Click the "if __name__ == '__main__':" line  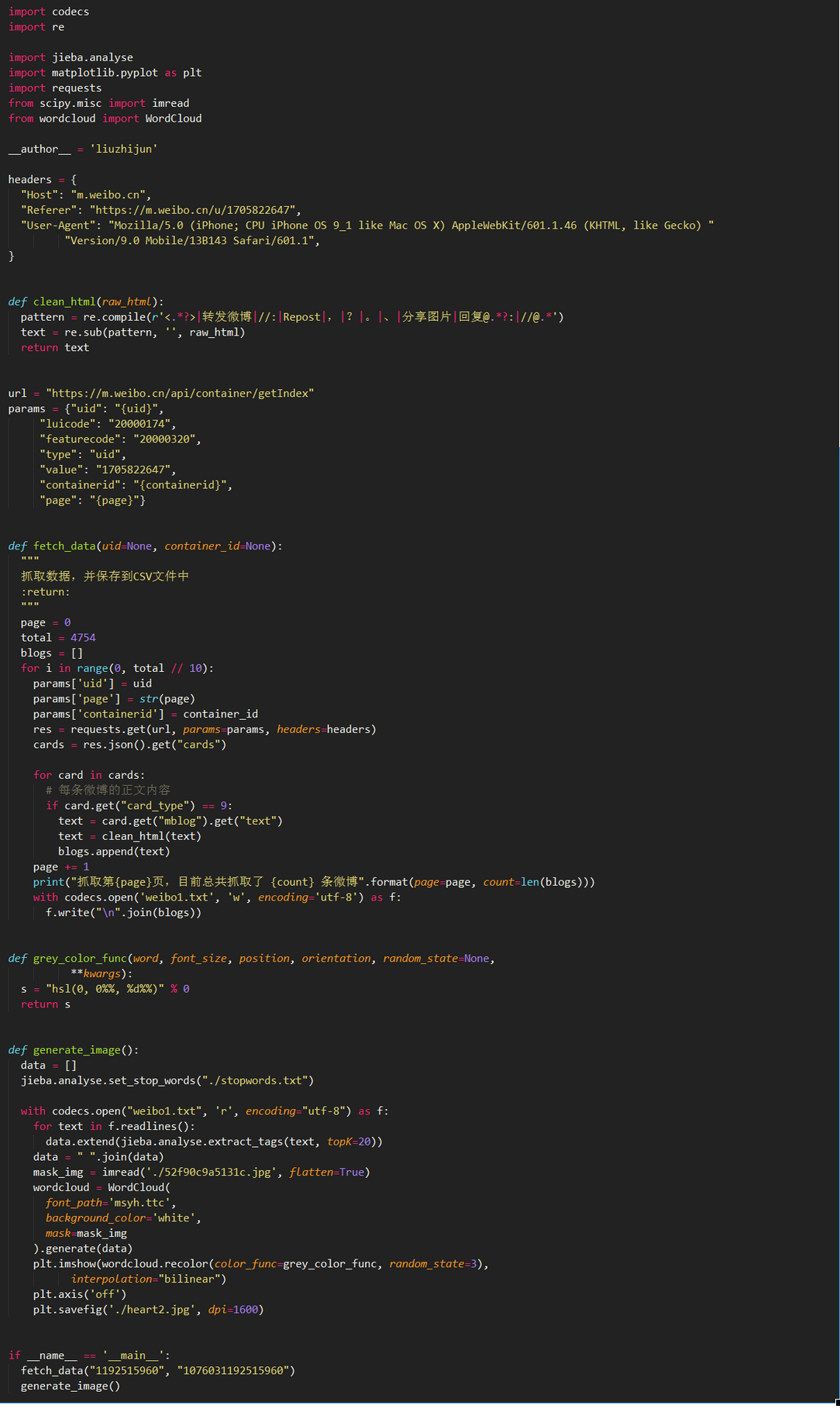89,1355
